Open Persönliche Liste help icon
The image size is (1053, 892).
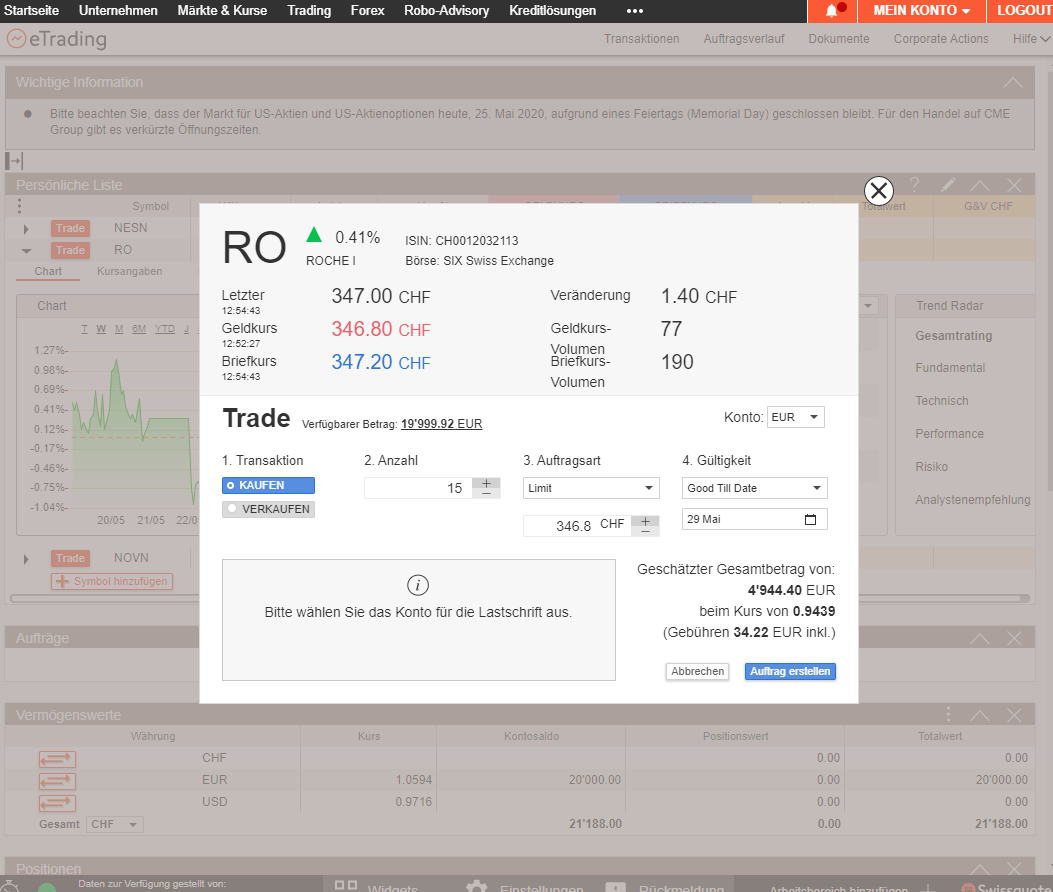tap(914, 184)
